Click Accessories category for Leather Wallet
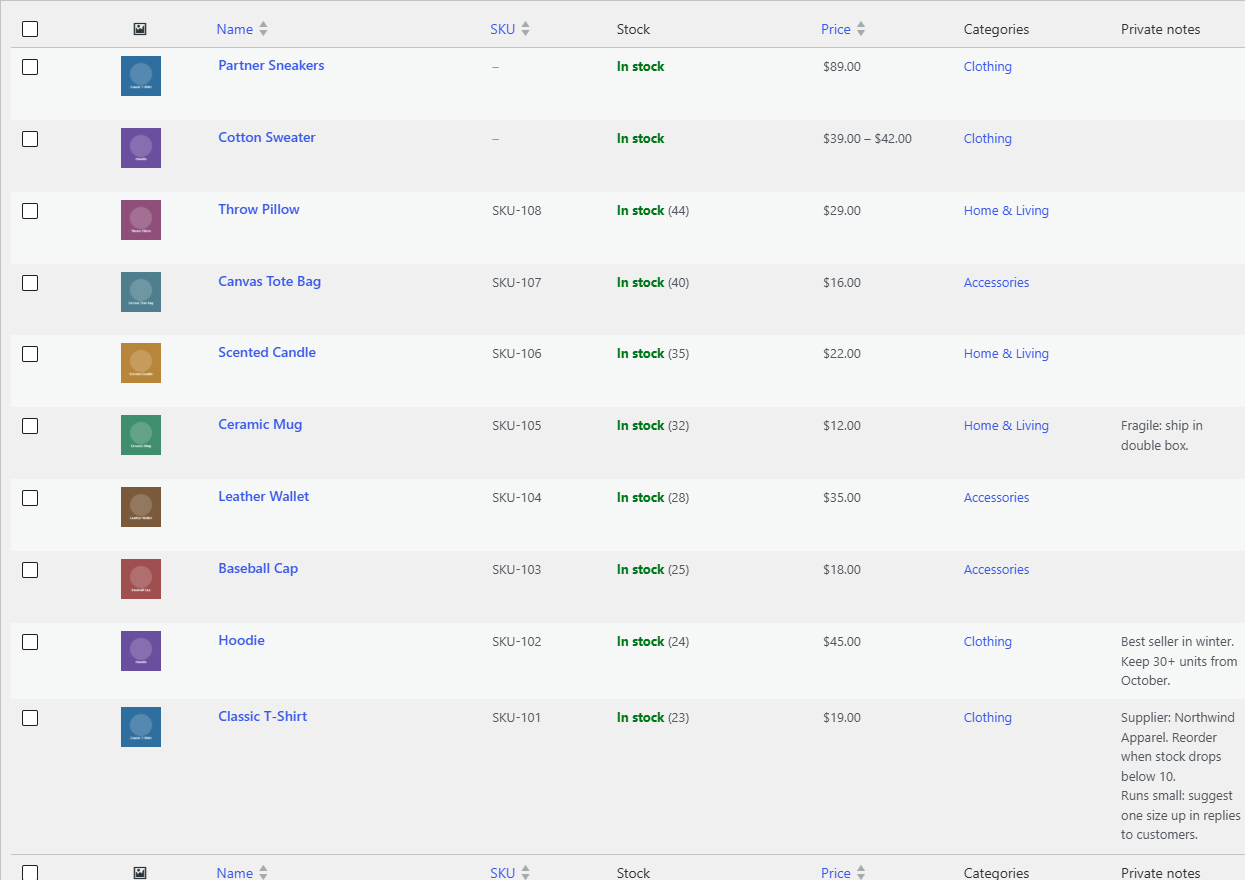 tap(996, 498)
